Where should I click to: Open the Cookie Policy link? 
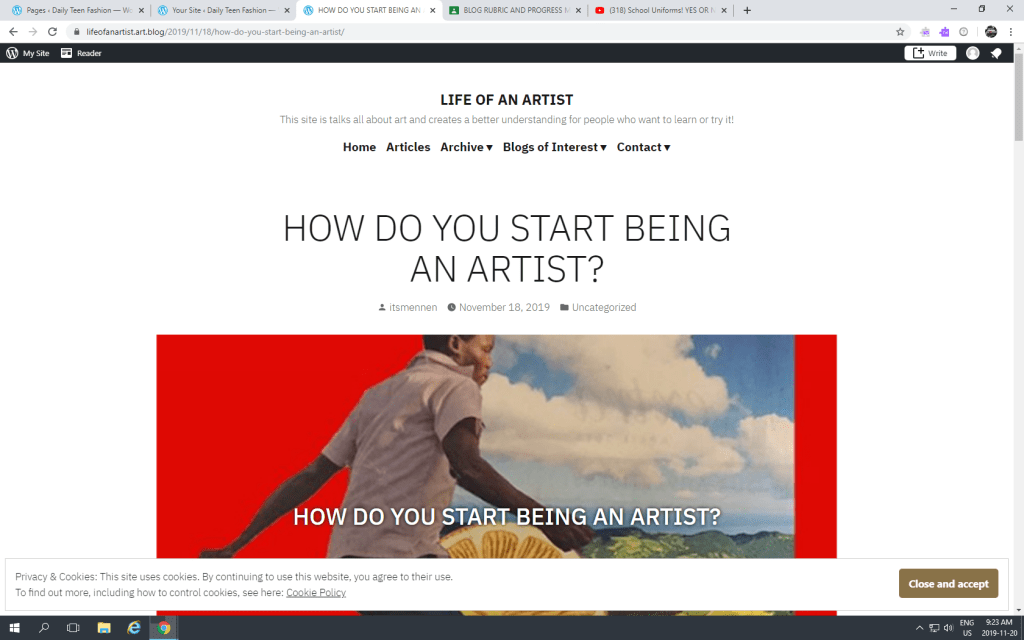[x=315, y=593]
